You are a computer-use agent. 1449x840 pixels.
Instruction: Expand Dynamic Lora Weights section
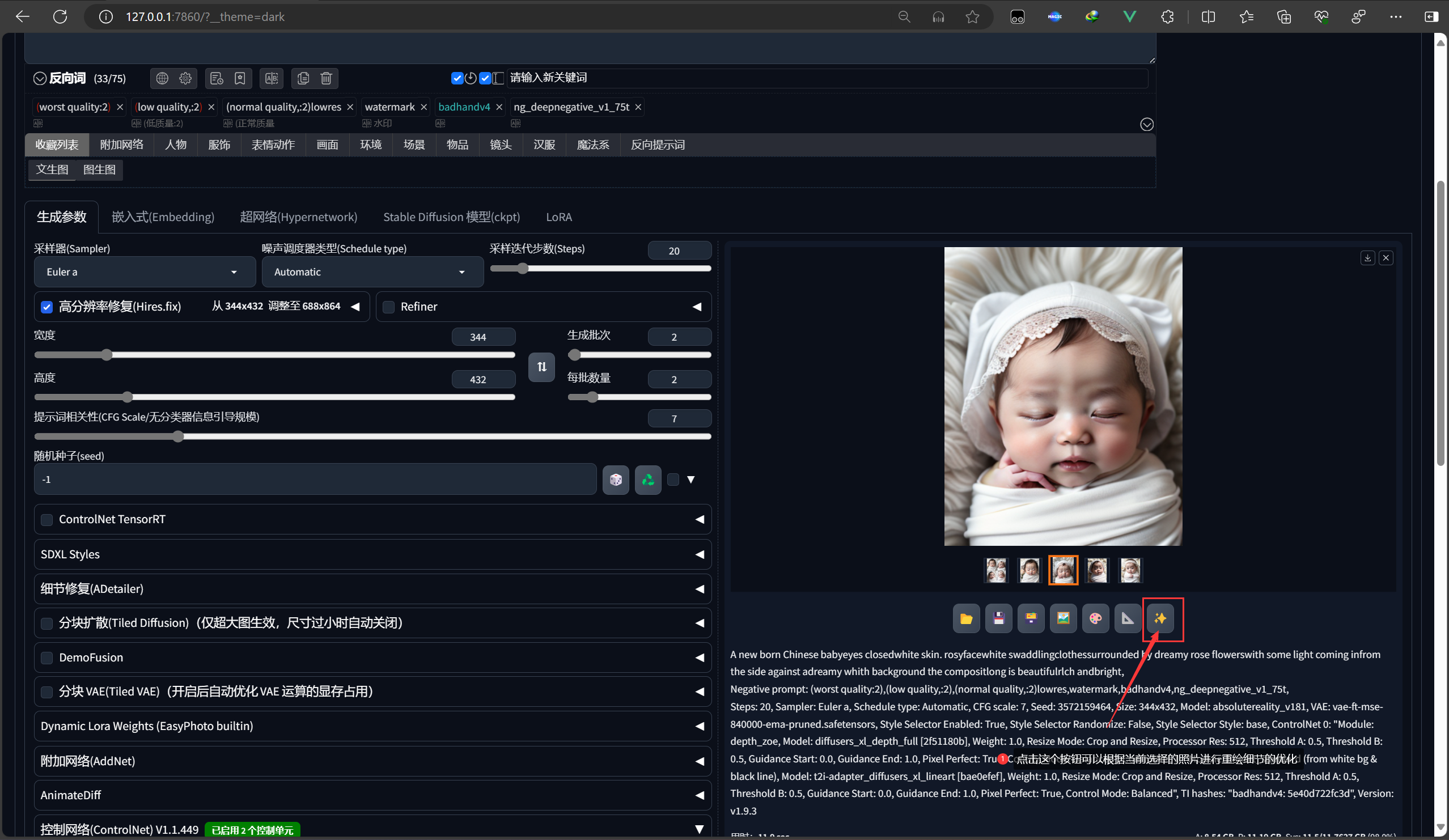(x=372, y=726)
